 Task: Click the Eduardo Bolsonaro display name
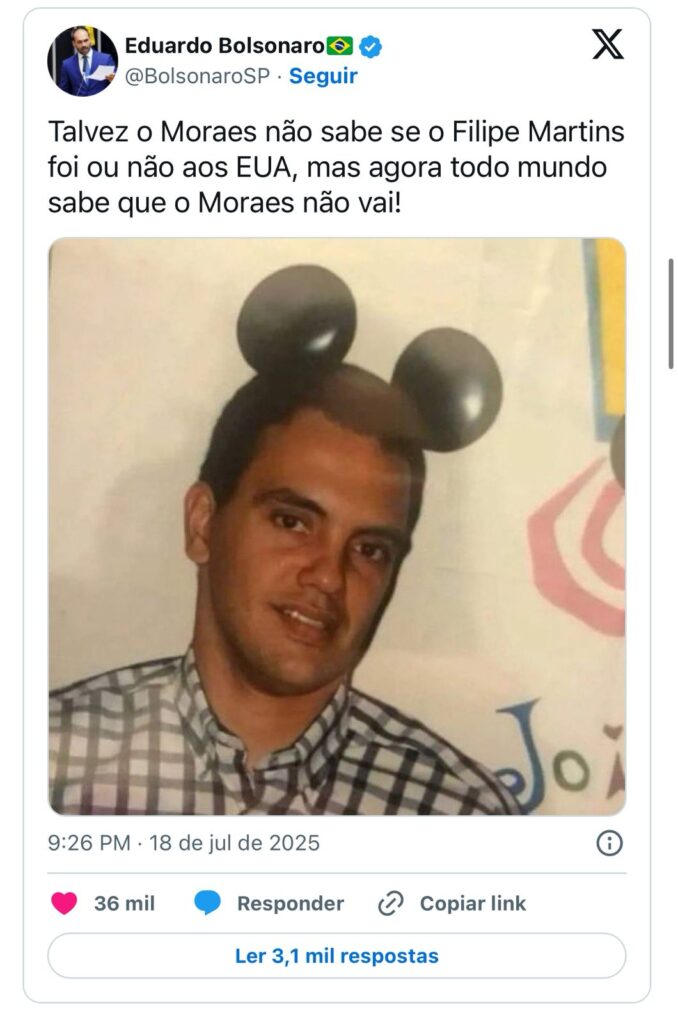pyautogui.click(x=224, y=46)
